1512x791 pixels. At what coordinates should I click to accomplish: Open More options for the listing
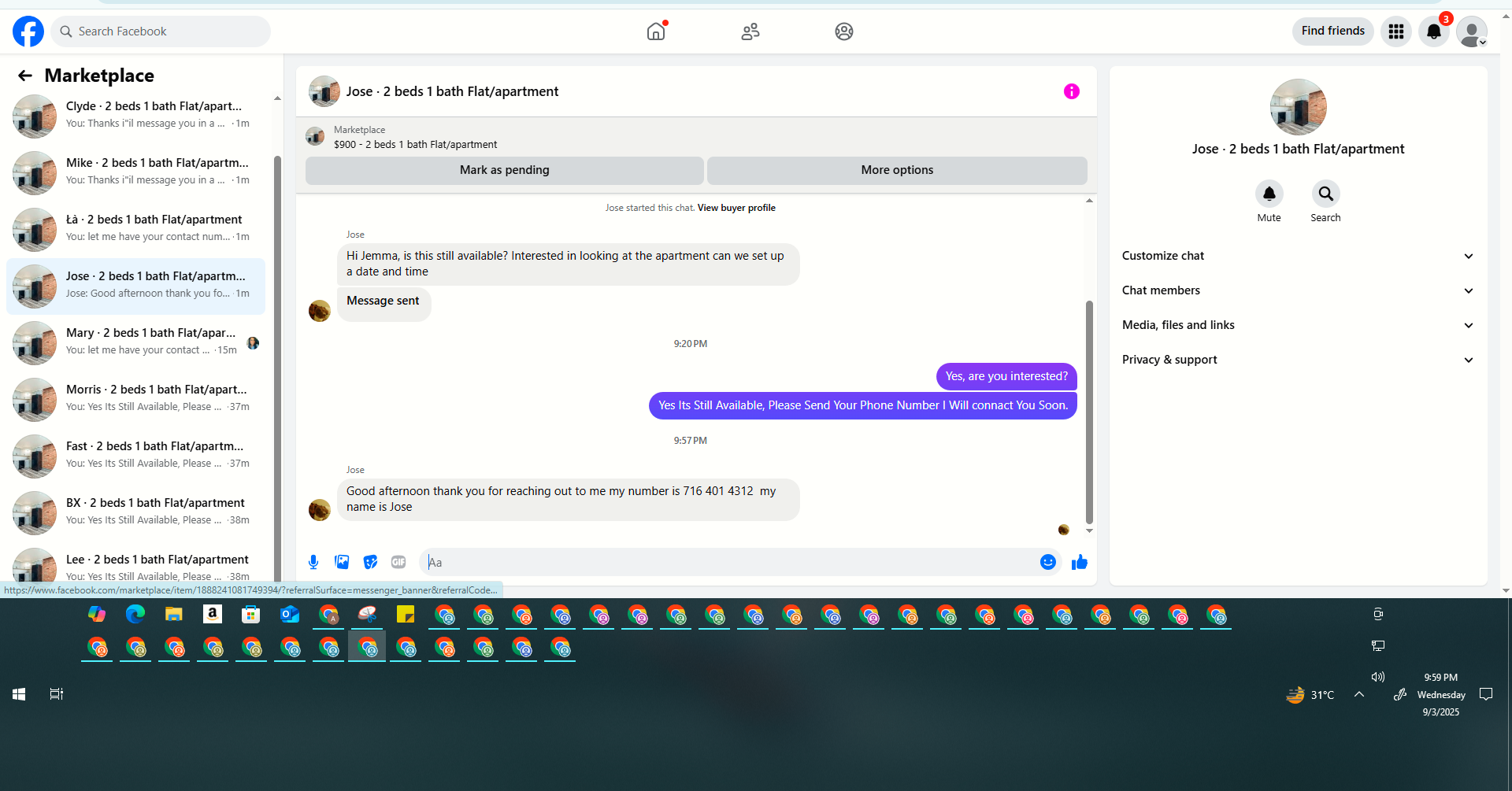[897, 171]
